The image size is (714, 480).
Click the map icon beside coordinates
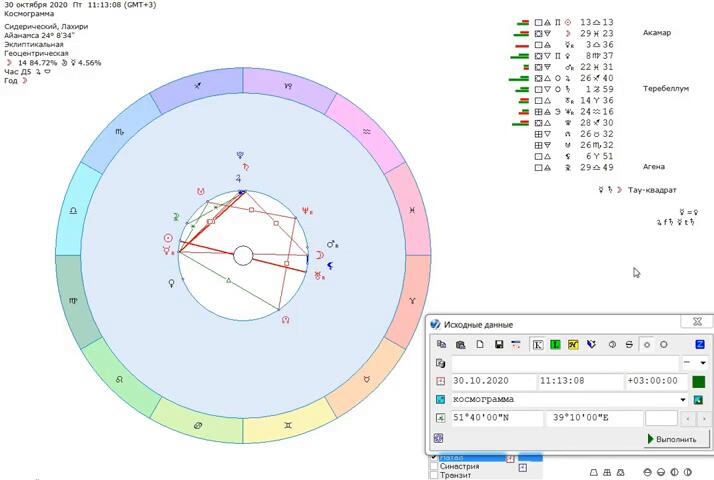click(439, 418)
